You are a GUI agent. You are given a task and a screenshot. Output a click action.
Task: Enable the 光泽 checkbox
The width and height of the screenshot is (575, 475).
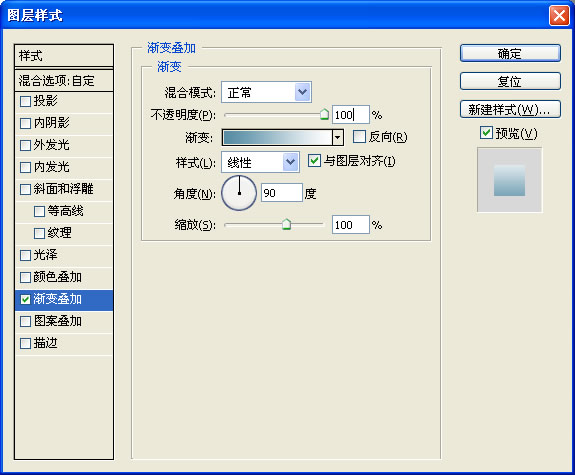coord(25,255)
